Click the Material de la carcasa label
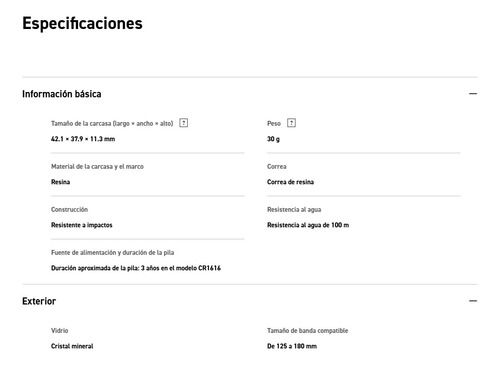The width and height of the screenshot is (500, 365). [97, 166]
